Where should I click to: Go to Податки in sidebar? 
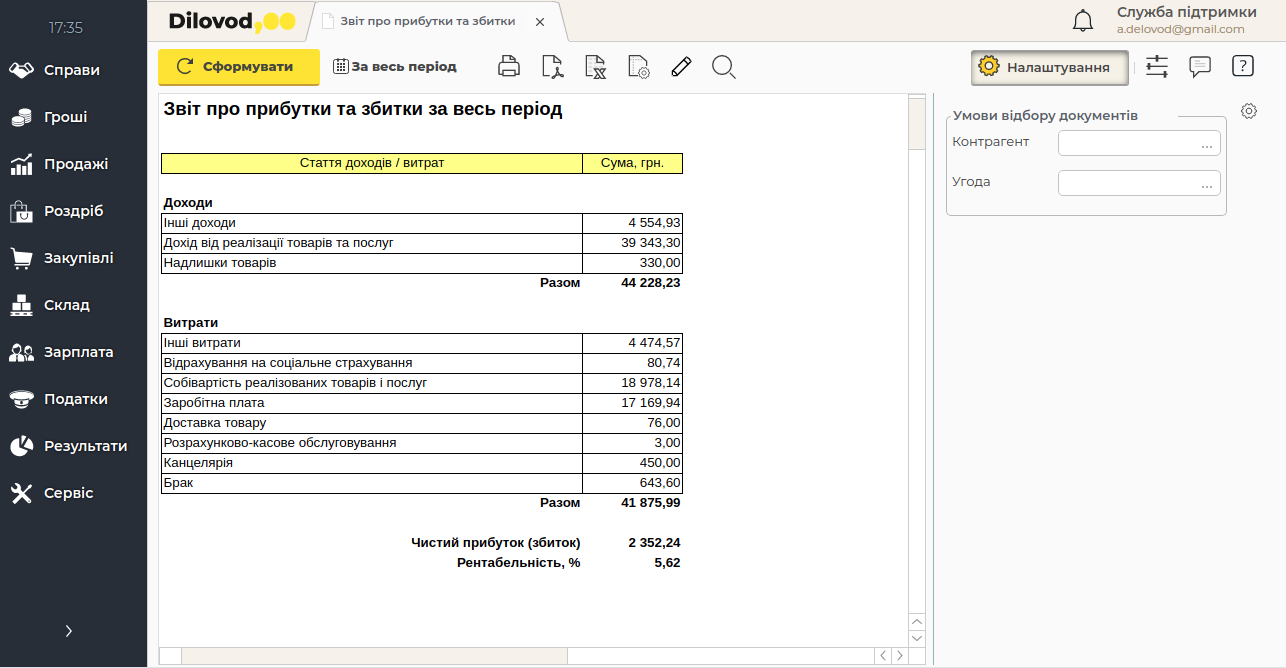pyautogui.click(x=74, y=399)
